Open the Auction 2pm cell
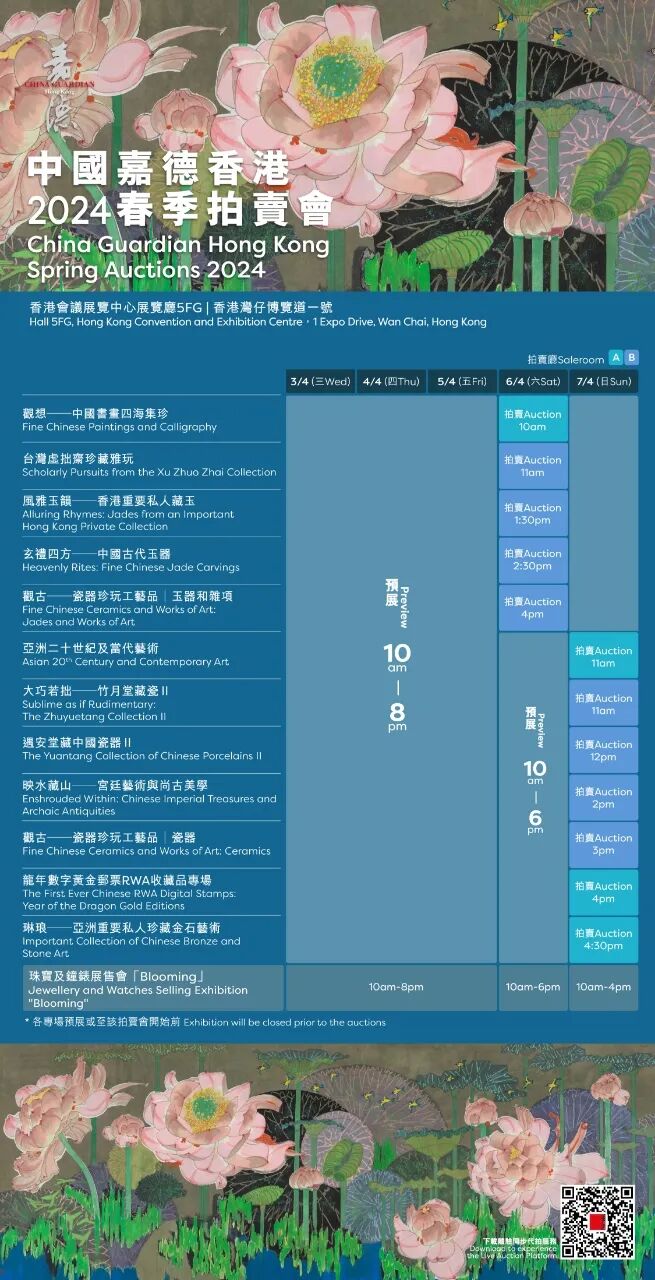This screenshot has height=1280, width=655. [x=604, y=797]
